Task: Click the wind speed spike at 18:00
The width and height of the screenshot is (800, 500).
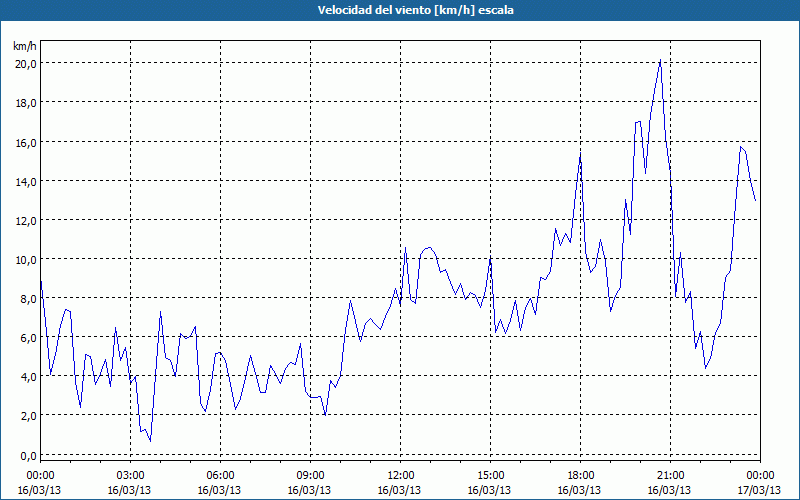Action: click(581, 153)
